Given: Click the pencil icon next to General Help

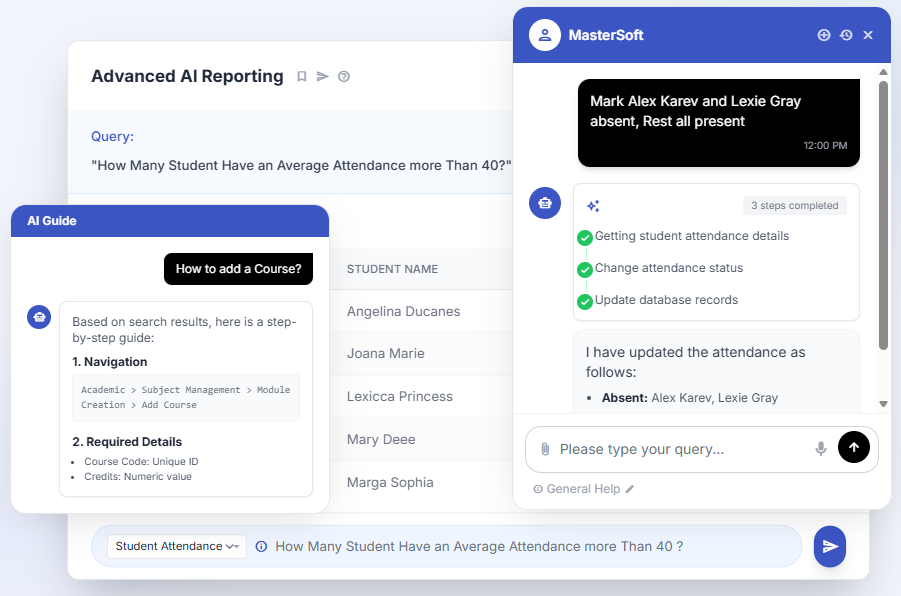Looking at the screenshot, I should click(630, 489).
